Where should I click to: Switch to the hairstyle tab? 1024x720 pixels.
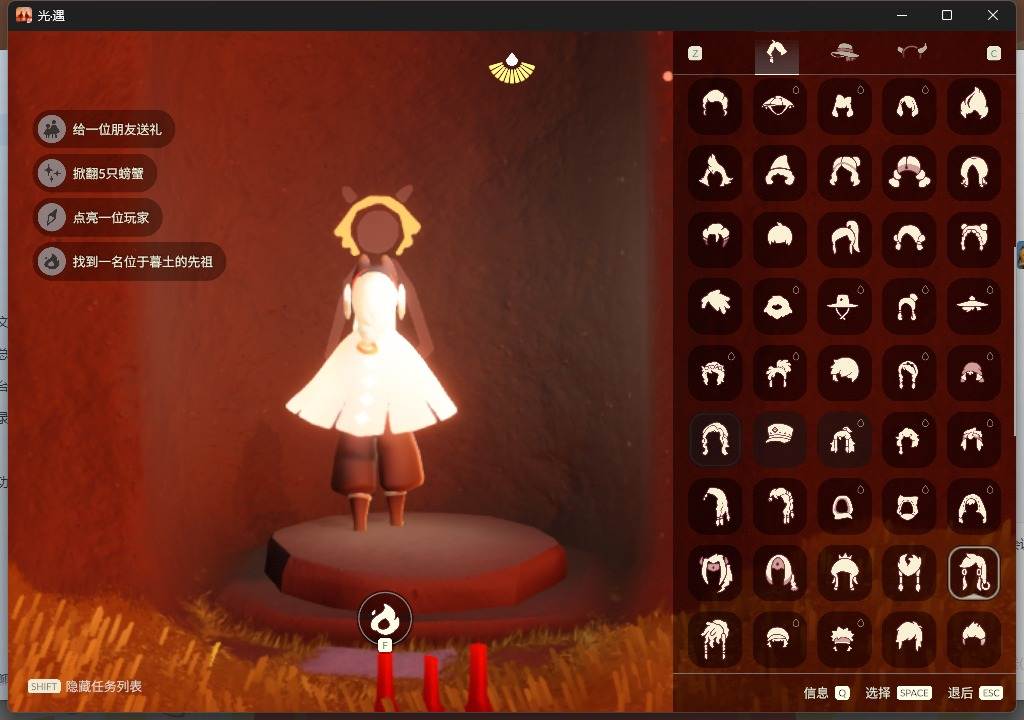[776, 53]
